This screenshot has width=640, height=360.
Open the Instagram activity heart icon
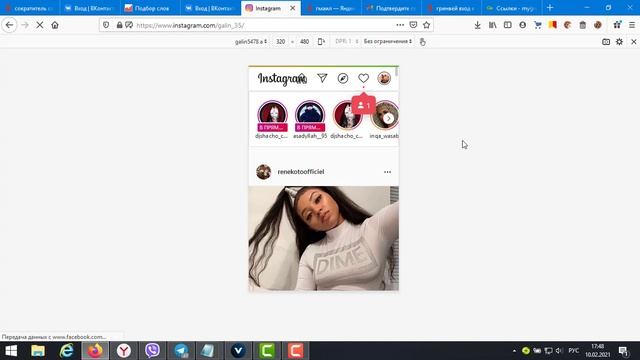tap(363, 78)
